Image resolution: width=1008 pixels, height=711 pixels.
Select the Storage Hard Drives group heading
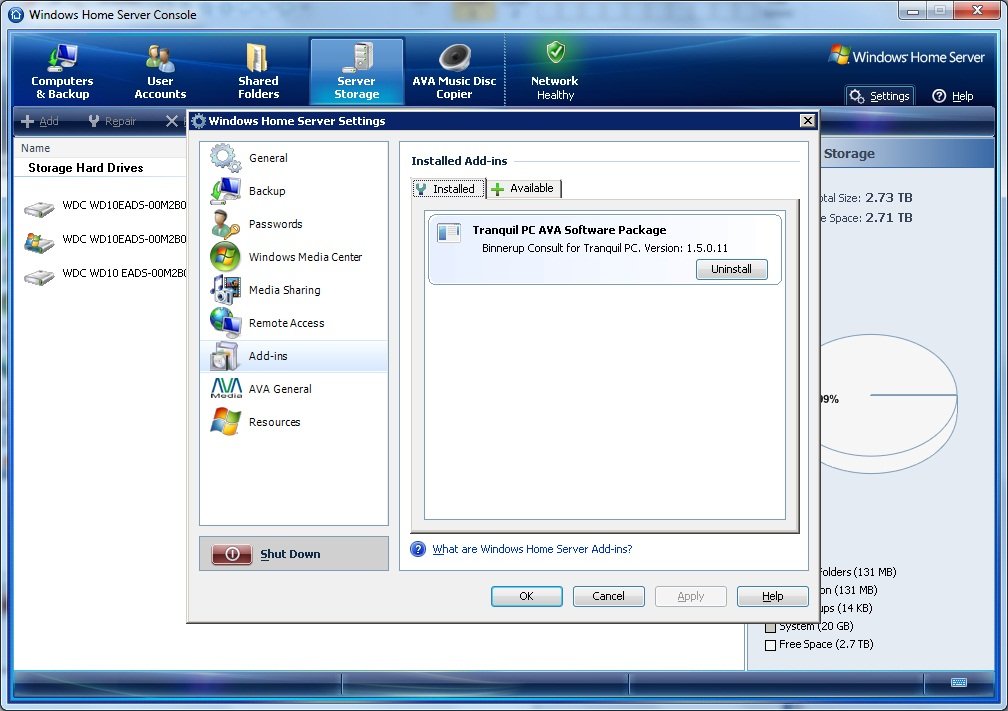click(86, 168)
